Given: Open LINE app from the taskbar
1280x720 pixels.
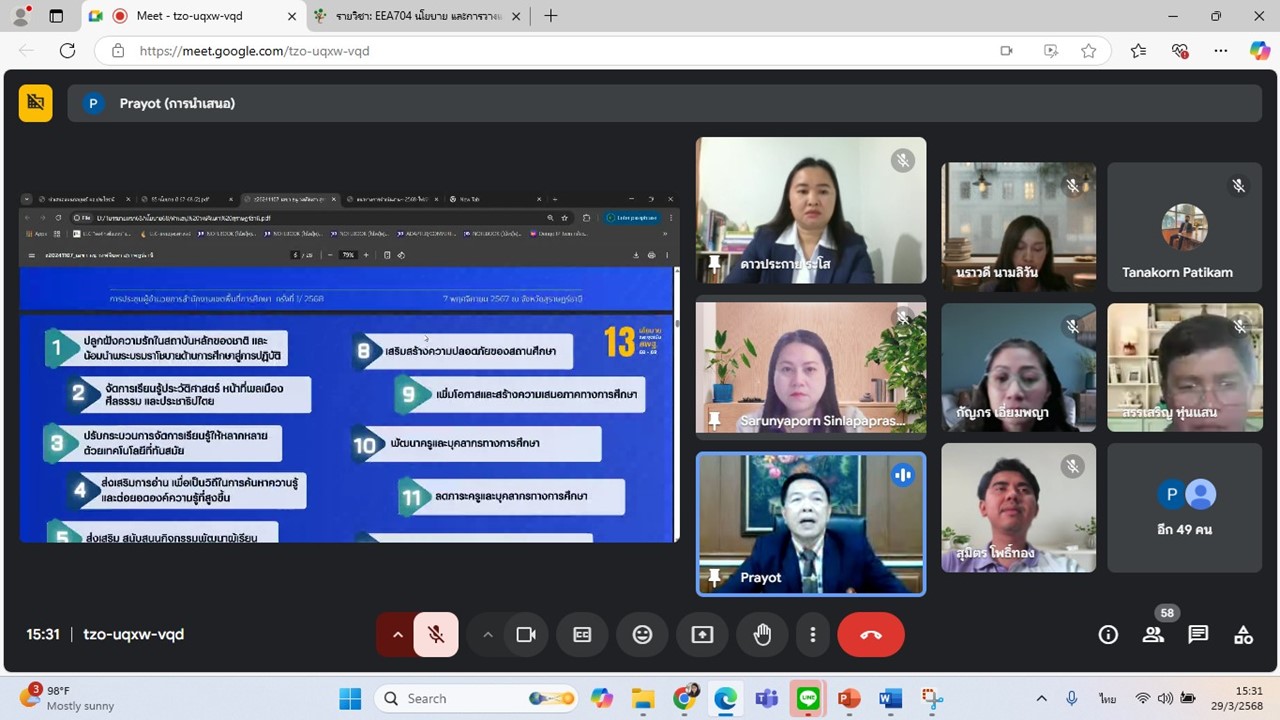Looking at the screenshot, I should (x=808, y=698).
